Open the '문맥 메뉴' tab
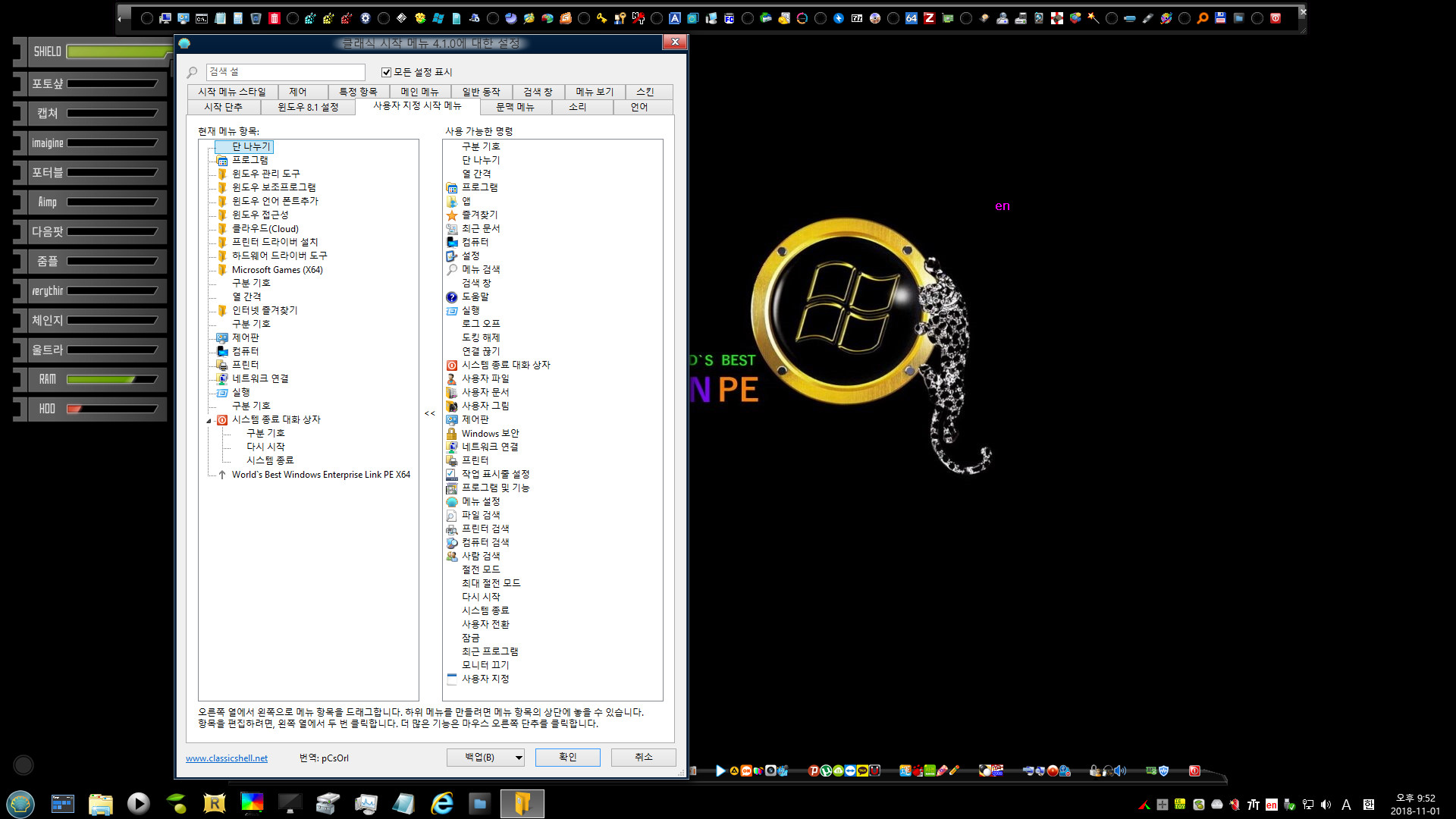The height and width of the screenshot is (819, 1456). [515, 108]
